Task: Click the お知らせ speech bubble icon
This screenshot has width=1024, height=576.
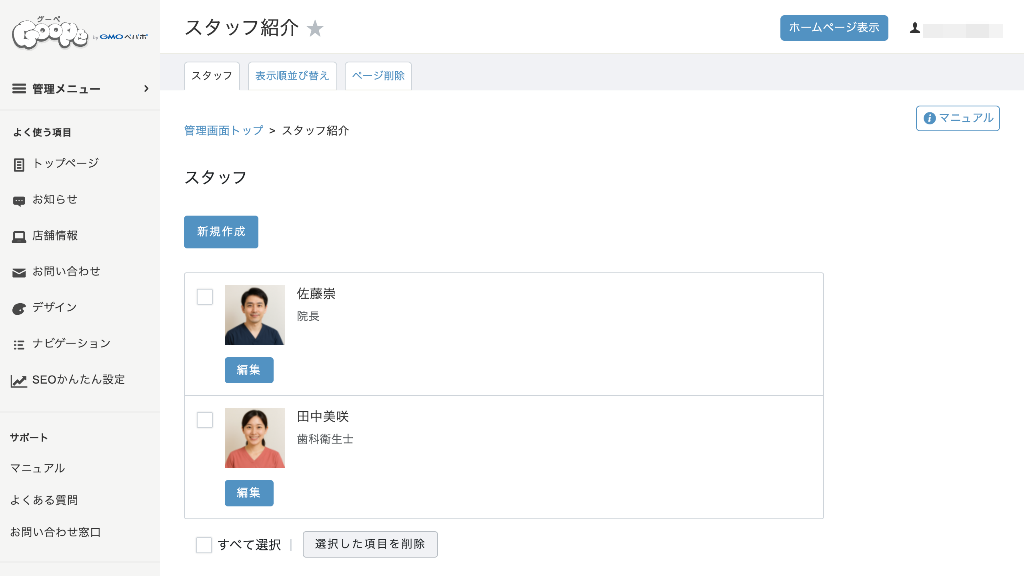Action: 19,200
